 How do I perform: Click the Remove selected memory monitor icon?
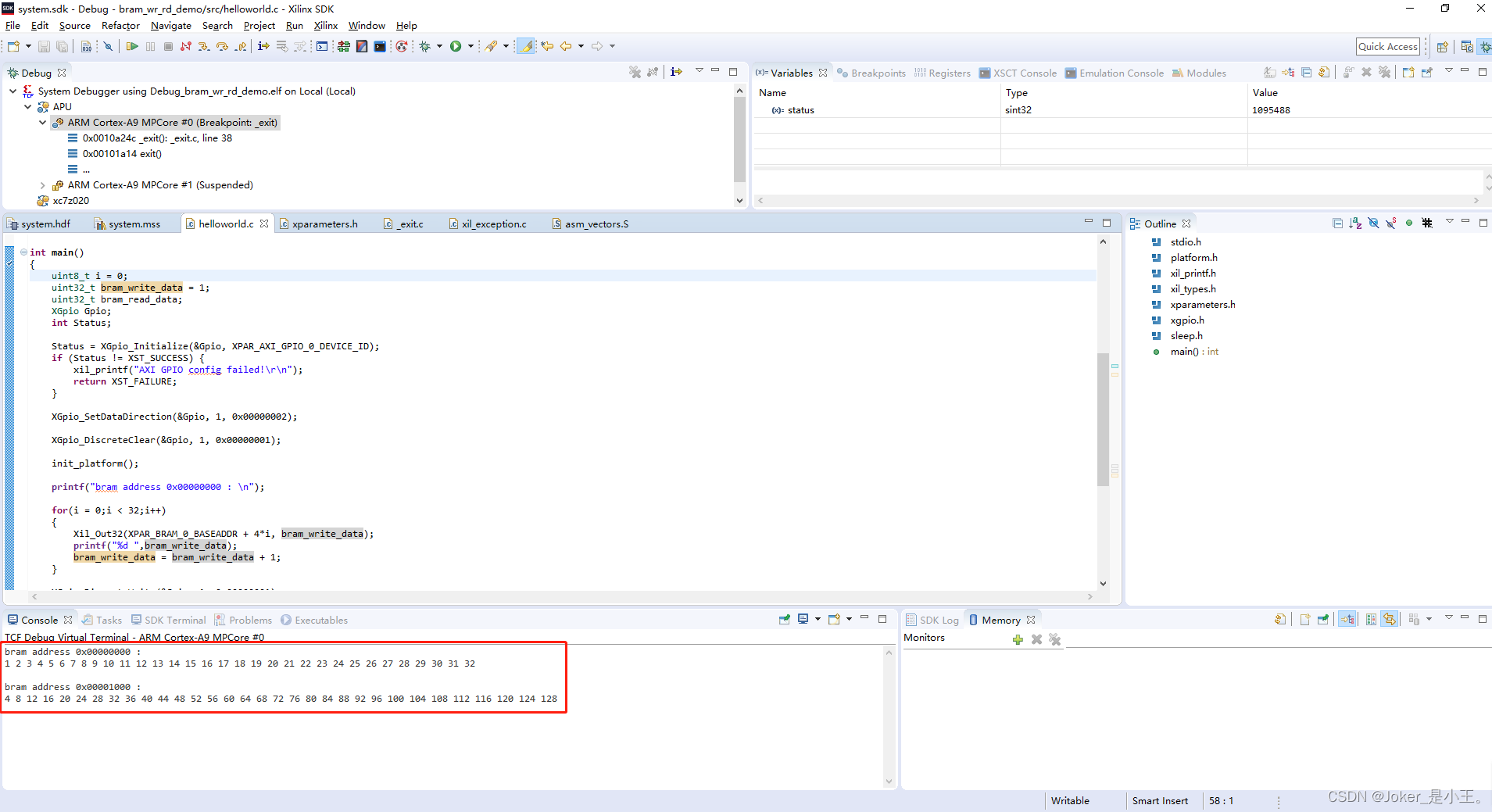(x=1036, y=639)
